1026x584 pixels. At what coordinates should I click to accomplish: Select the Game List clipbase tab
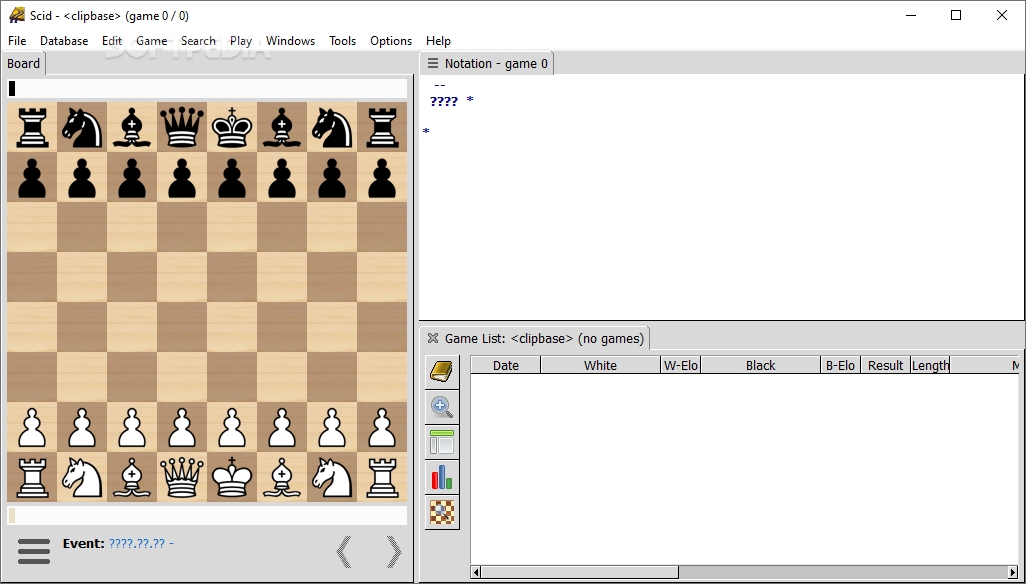point(535,338)
